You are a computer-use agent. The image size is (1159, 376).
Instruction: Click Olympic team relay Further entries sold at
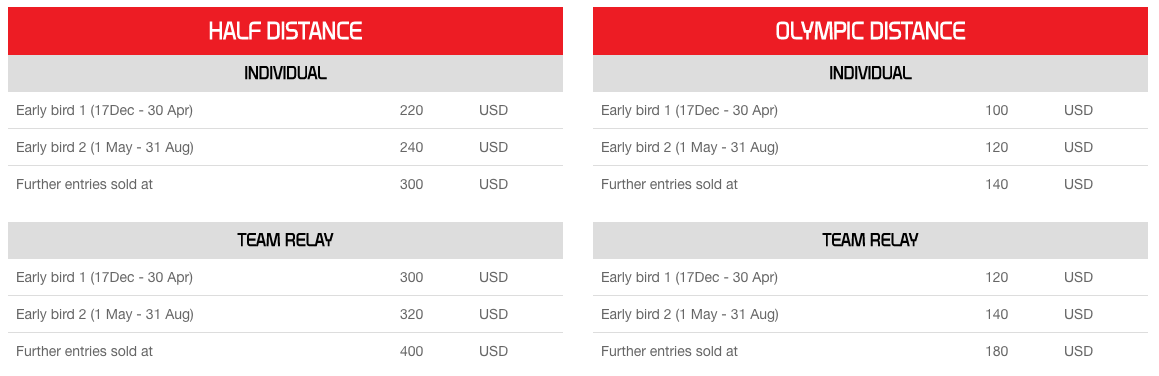[x=670, y=352]
